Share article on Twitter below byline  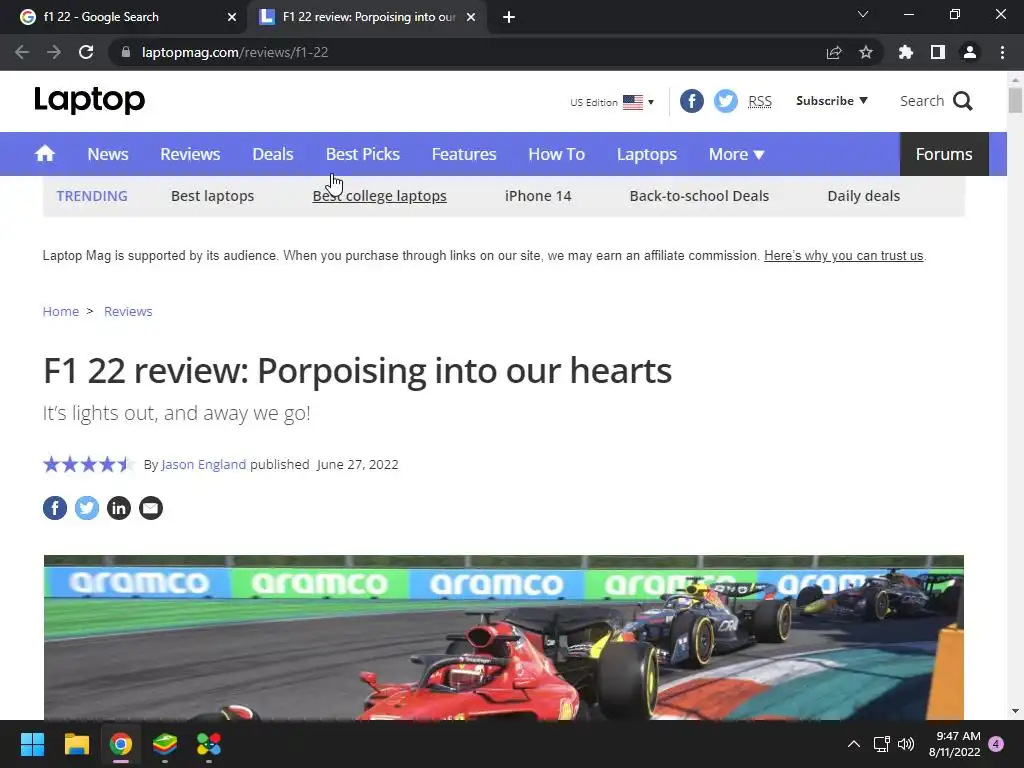87,508
